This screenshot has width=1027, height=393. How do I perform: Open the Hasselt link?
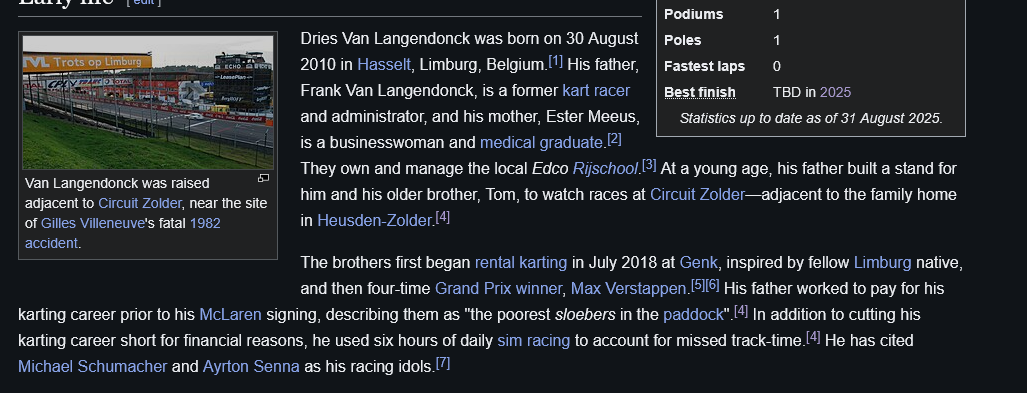pyautogui.click(x=384, y=65)
